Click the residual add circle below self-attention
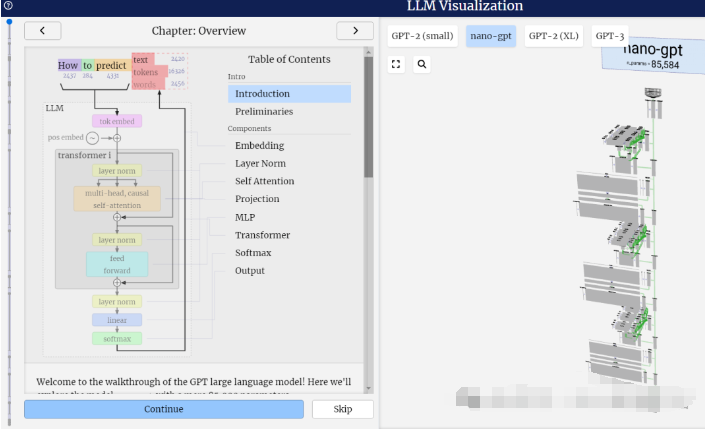This screenshot has width=705, height=430. [117, 217]
